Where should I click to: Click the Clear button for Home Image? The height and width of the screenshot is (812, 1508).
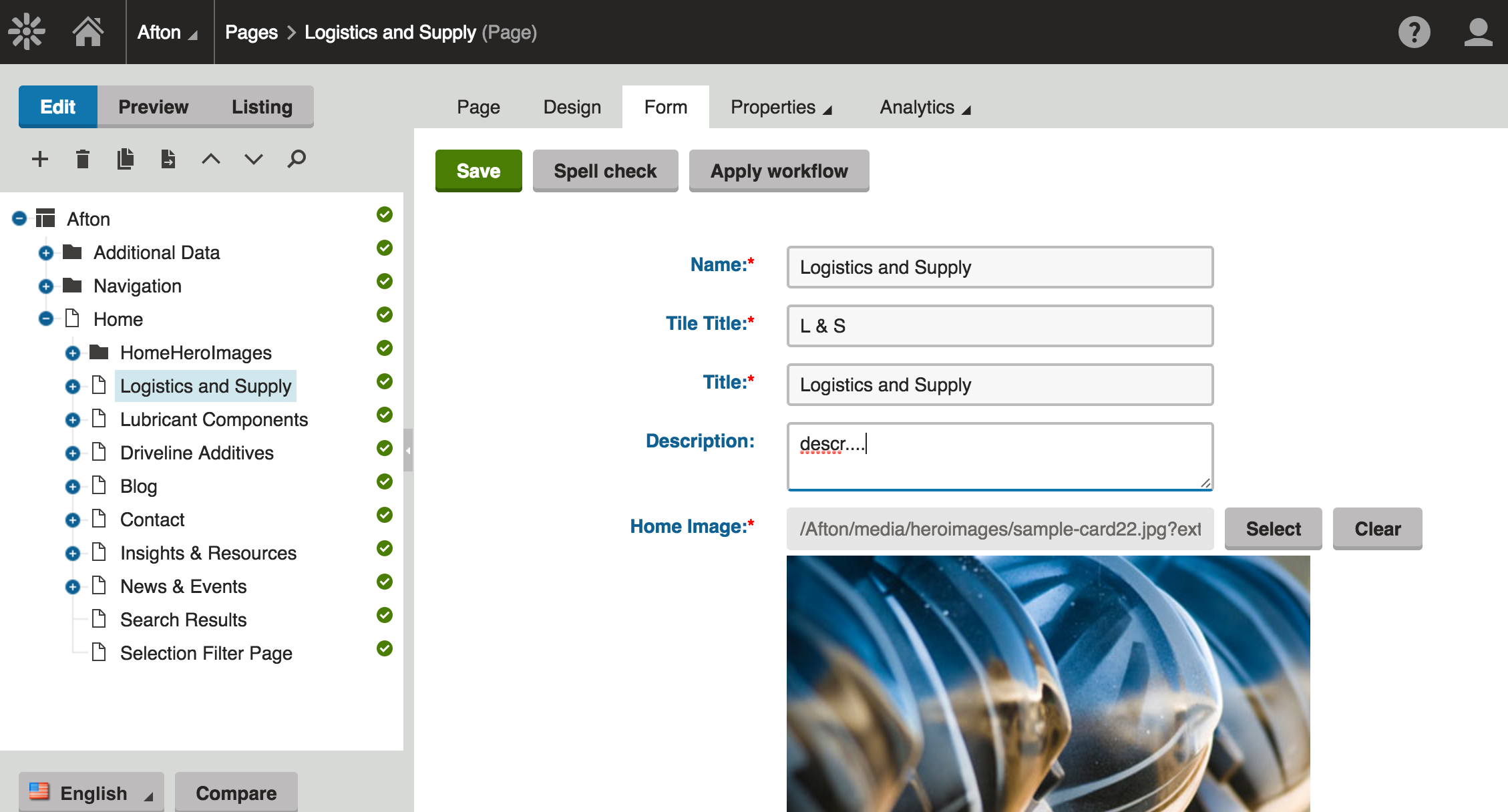1376,529
